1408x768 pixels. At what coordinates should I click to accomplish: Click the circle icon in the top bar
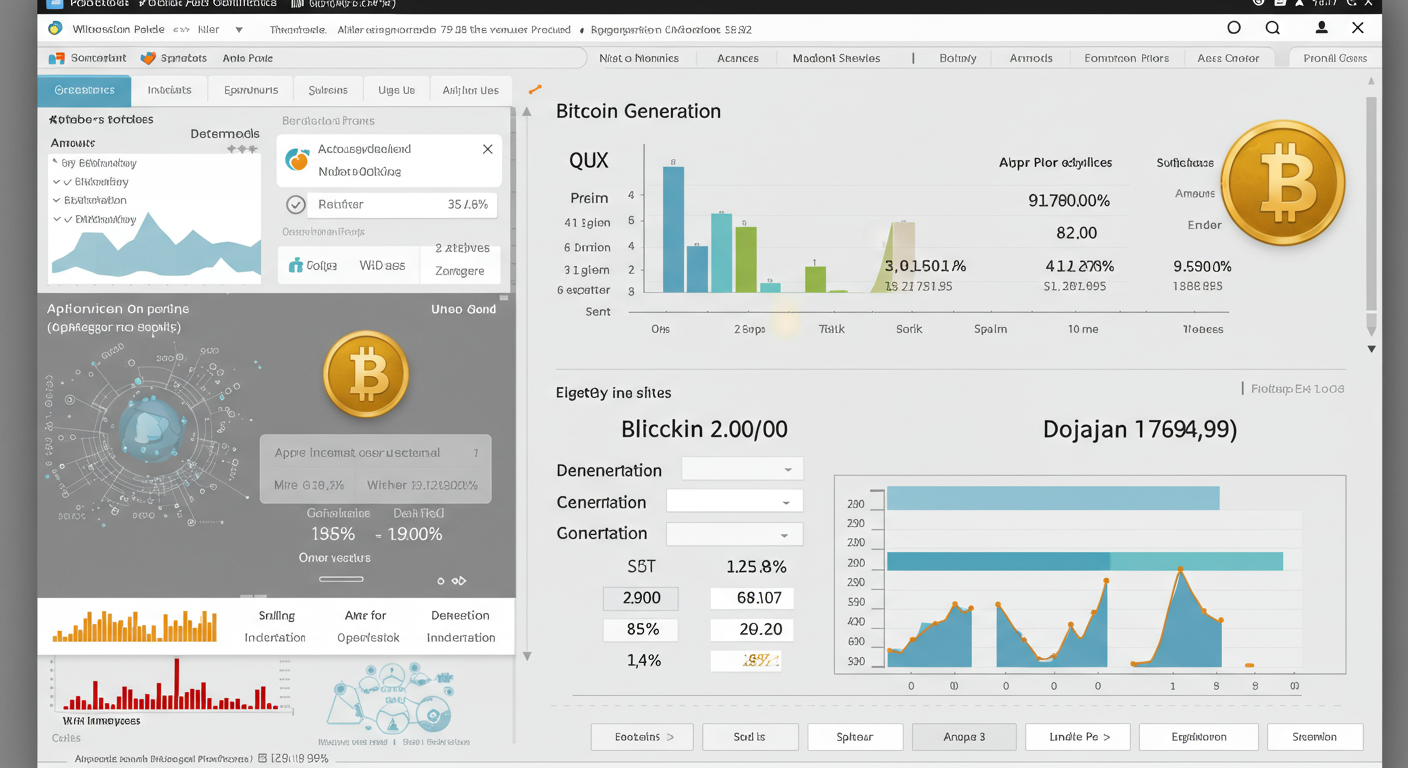[x=1234, y=28]
